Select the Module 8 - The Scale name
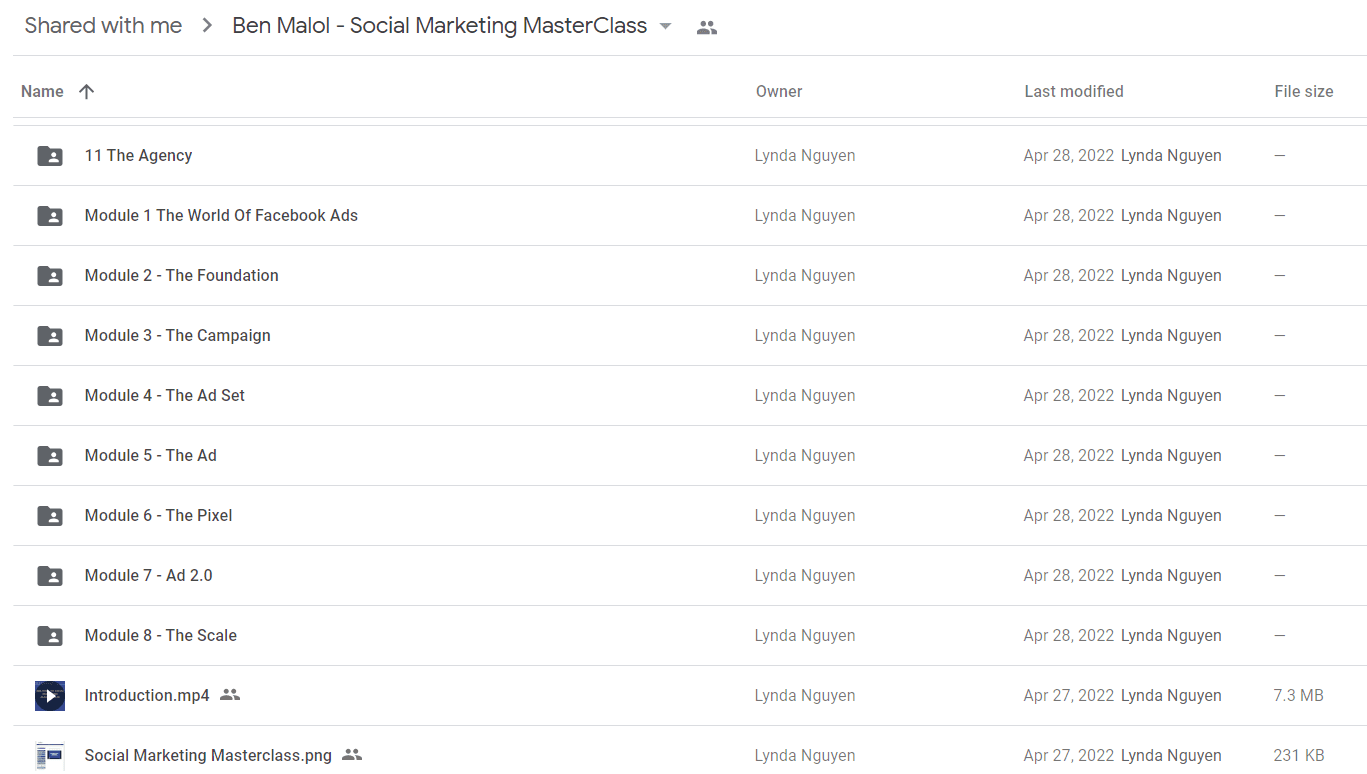 [161, 635]
